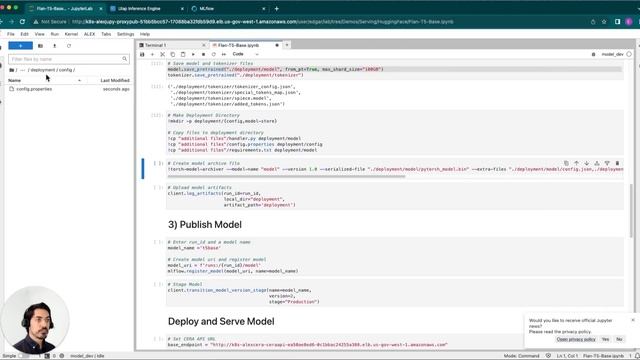This screenshot has width=640, height=360.
Task: Delete the active cell with the trash icon
Action: (x=617, y=163)
